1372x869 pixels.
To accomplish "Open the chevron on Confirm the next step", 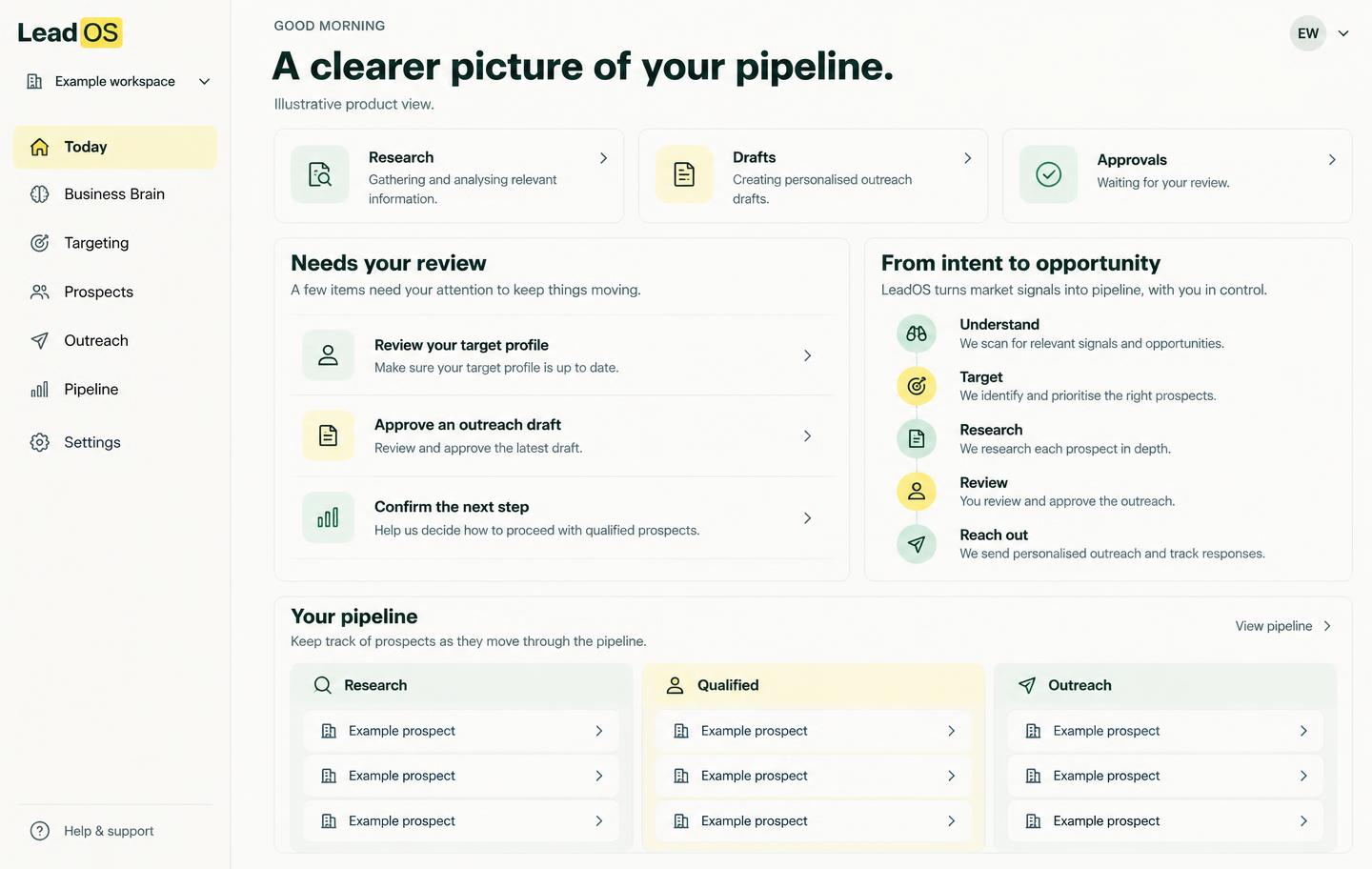I will [x=807, y=518].
